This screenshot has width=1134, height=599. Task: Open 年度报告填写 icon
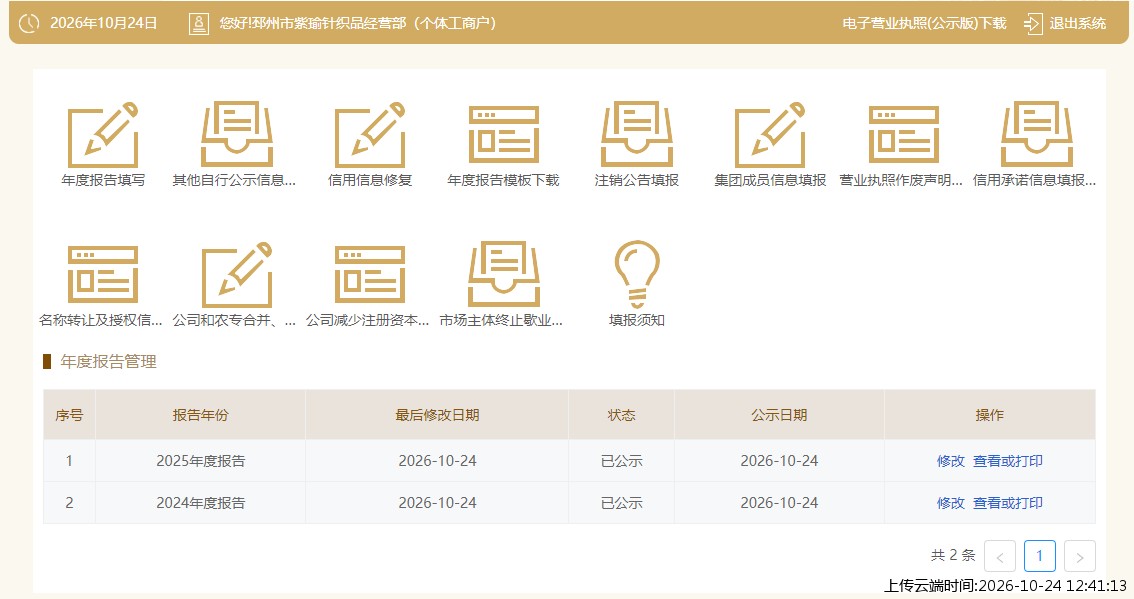click(103, 135)
